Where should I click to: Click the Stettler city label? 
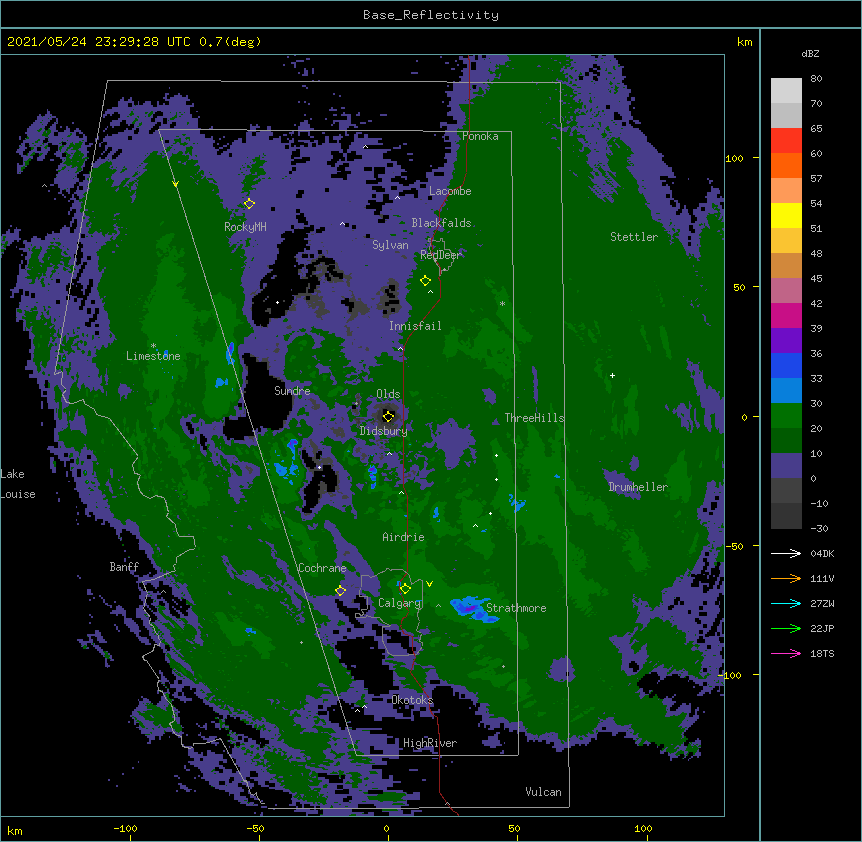[x=634, y=237]
